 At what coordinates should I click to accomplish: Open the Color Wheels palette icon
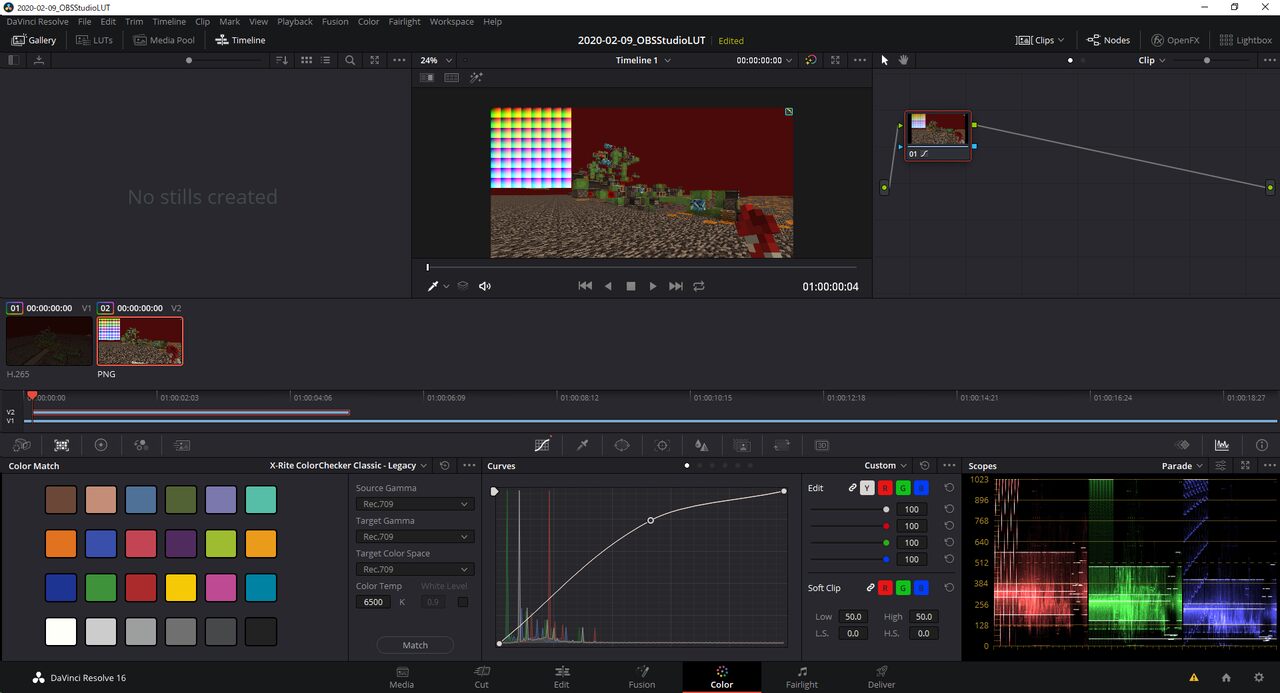coord(100,445)
